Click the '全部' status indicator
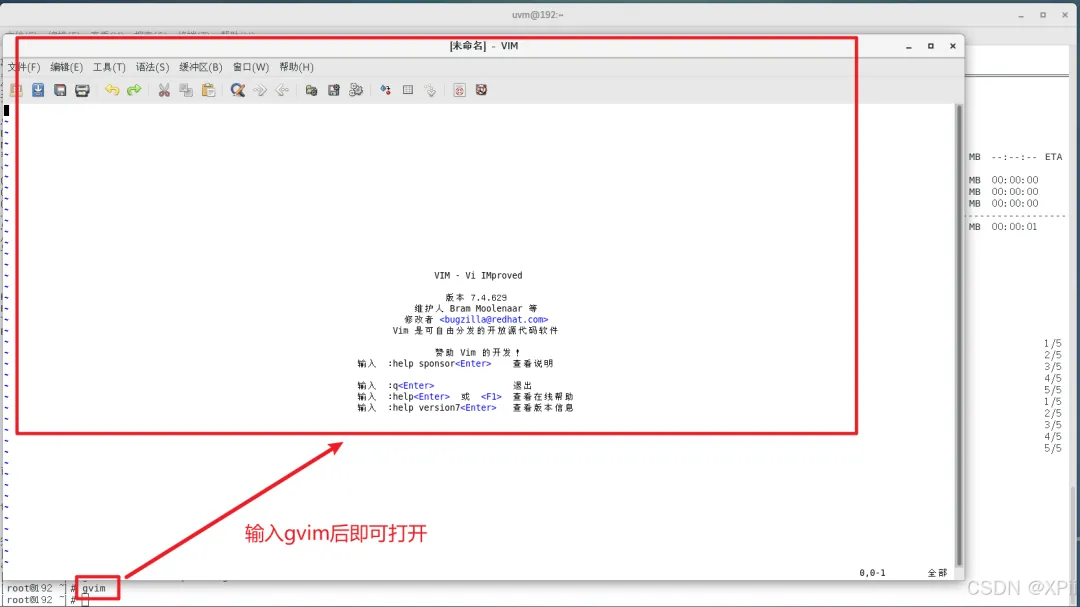1080x607 pixels. [937, 573]
